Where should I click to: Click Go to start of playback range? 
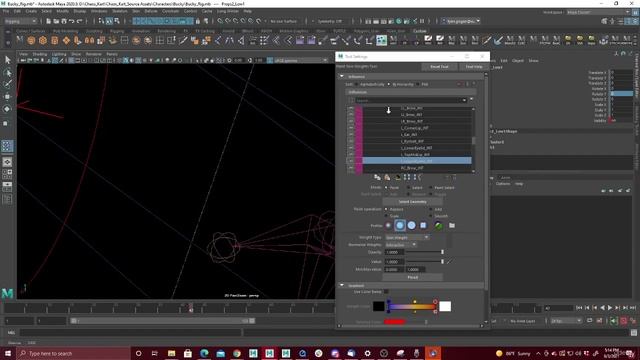pyautogui.click(x=580, y=308)
